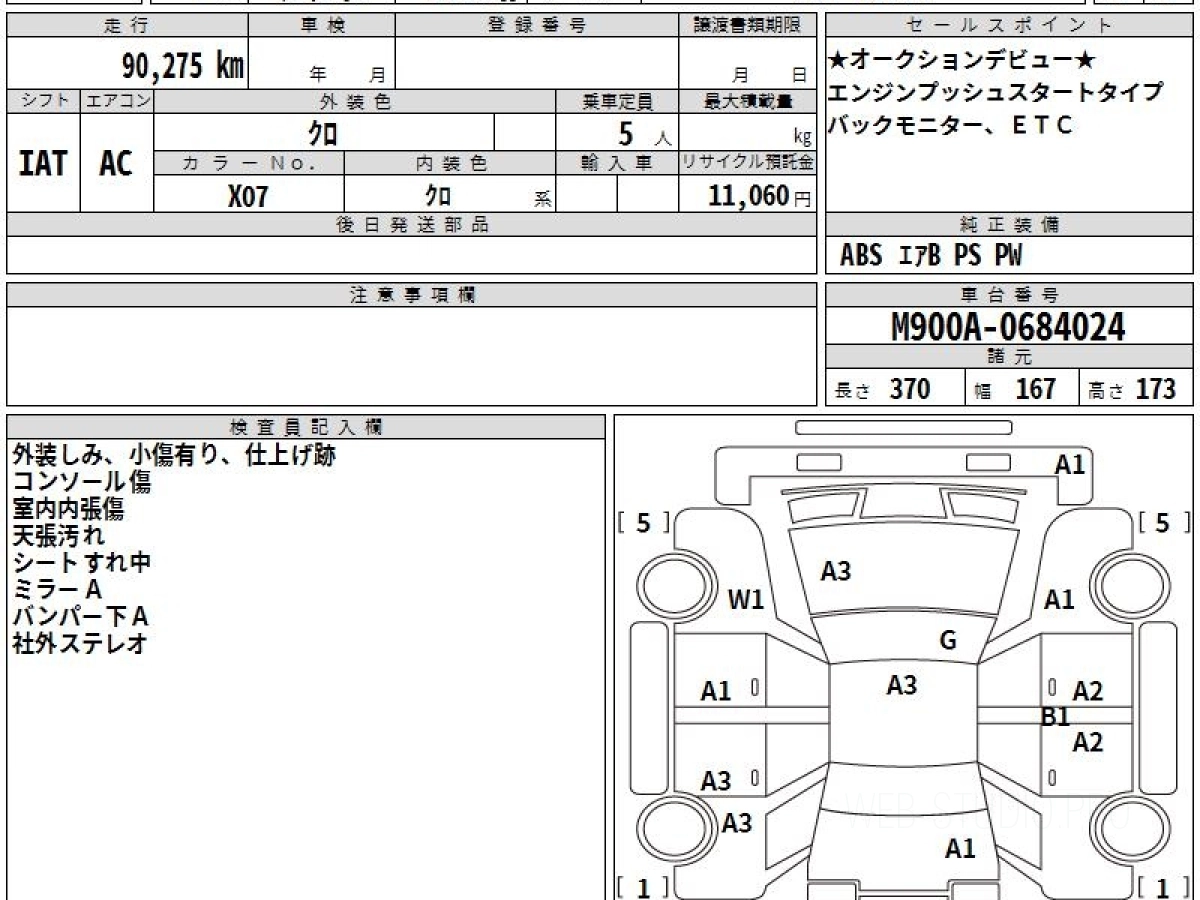Select the 社外ステレオ note
Viewport: 1200px width, 900px height.
(x=80, y=644)
